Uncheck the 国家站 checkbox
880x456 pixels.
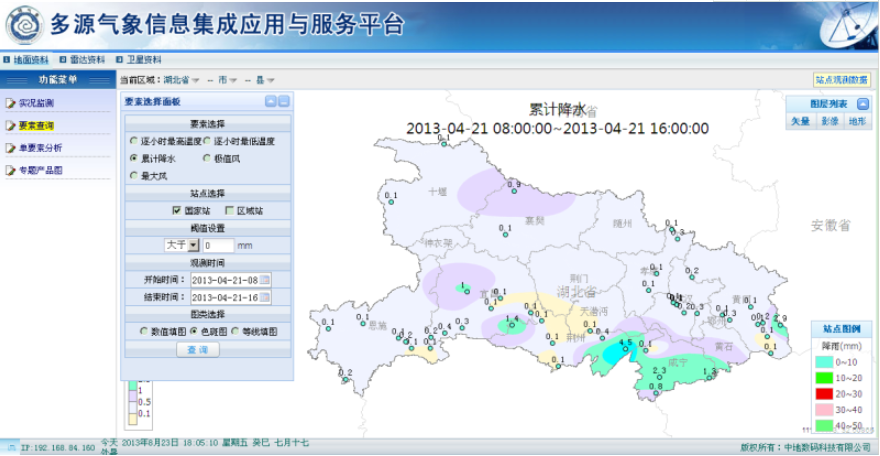click(177, 211)
